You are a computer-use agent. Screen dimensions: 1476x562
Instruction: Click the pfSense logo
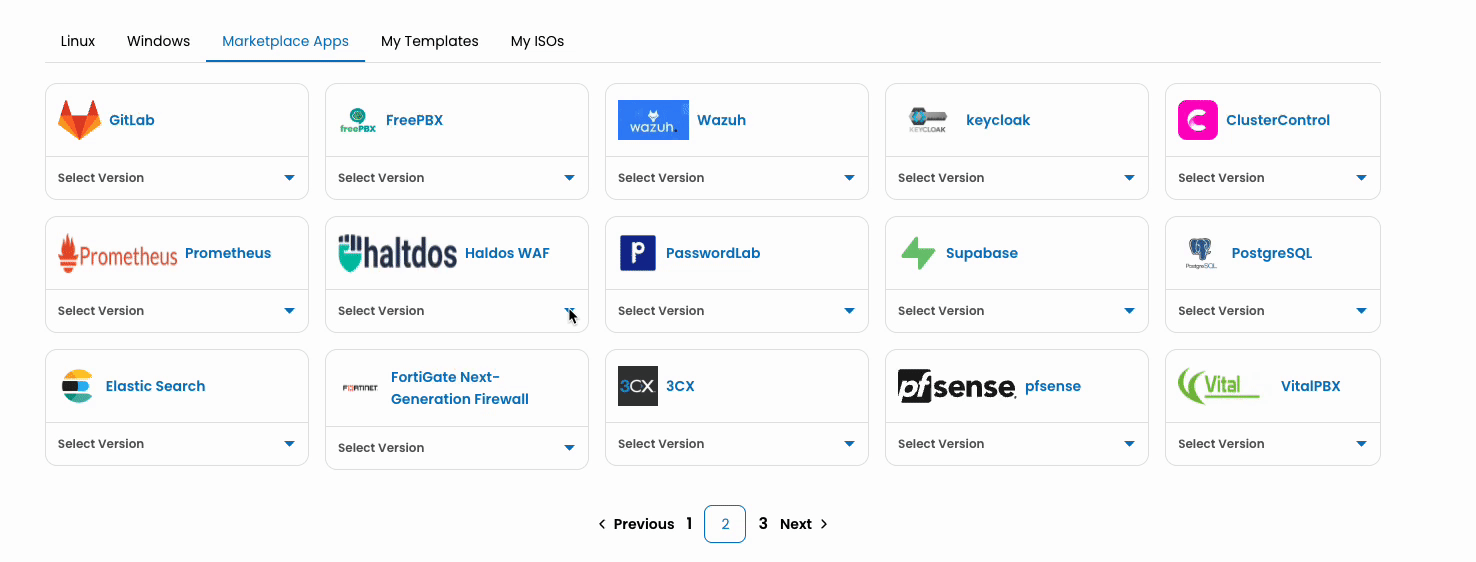coord(957,386)
